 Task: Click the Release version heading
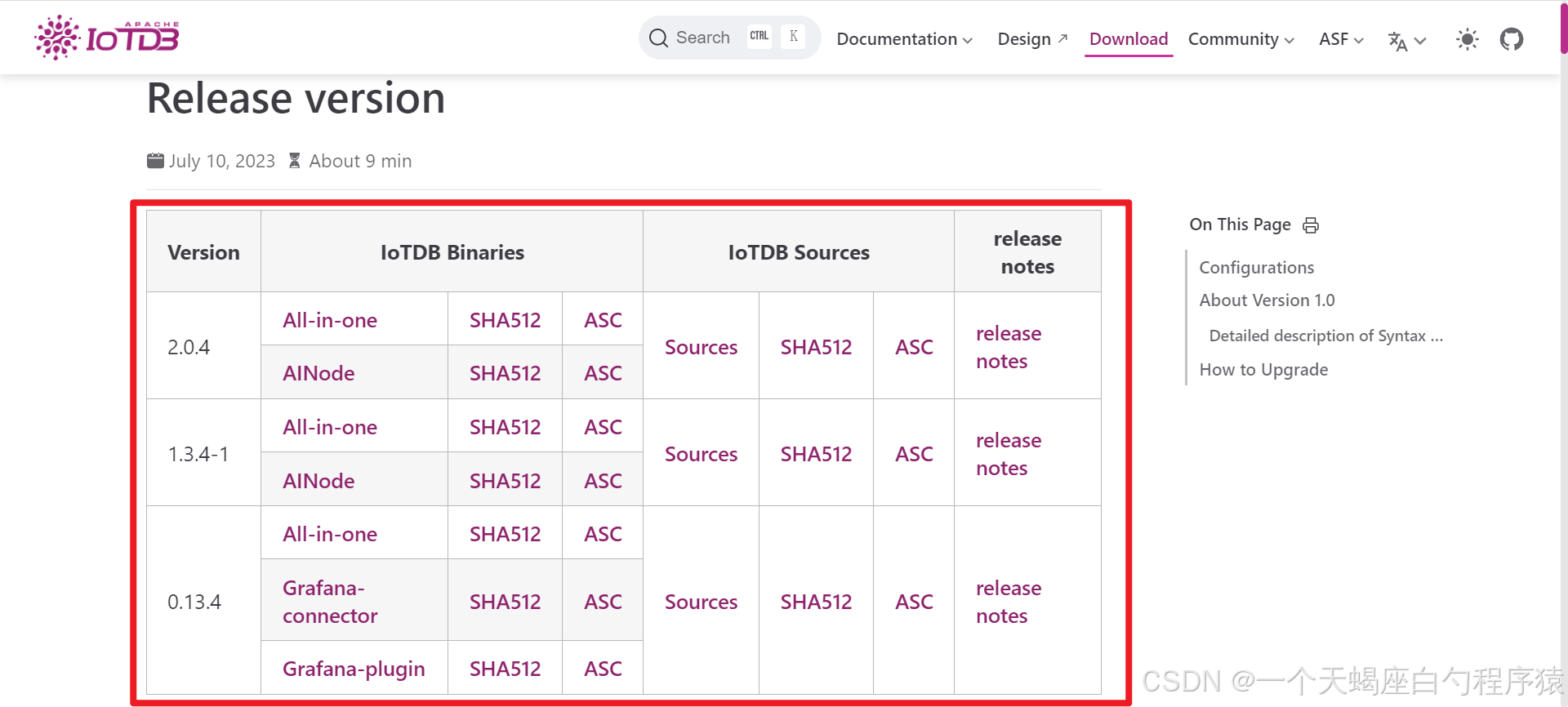pyautogui.click(x=296, y=98)
